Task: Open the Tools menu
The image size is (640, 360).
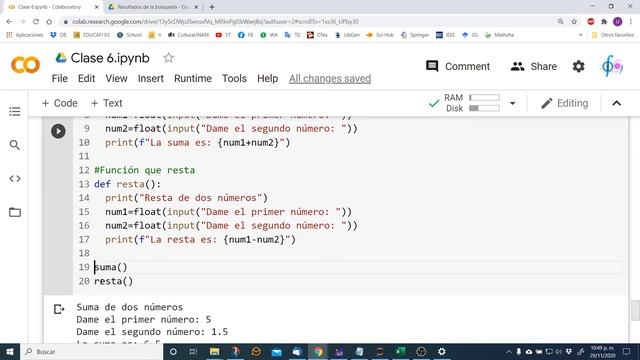Action: 234,78
